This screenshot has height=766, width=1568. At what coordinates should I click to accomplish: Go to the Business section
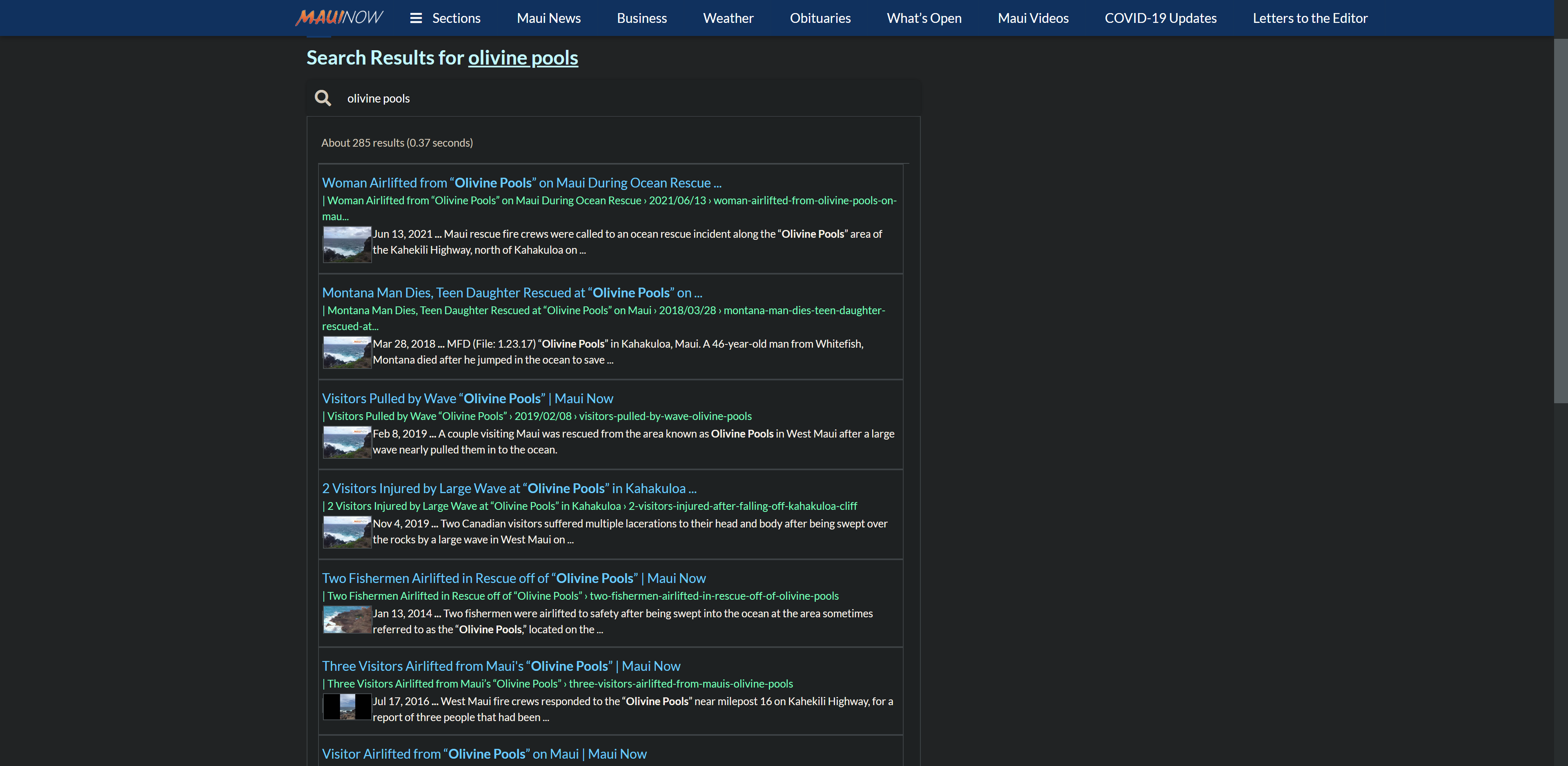tap(641, 18)
